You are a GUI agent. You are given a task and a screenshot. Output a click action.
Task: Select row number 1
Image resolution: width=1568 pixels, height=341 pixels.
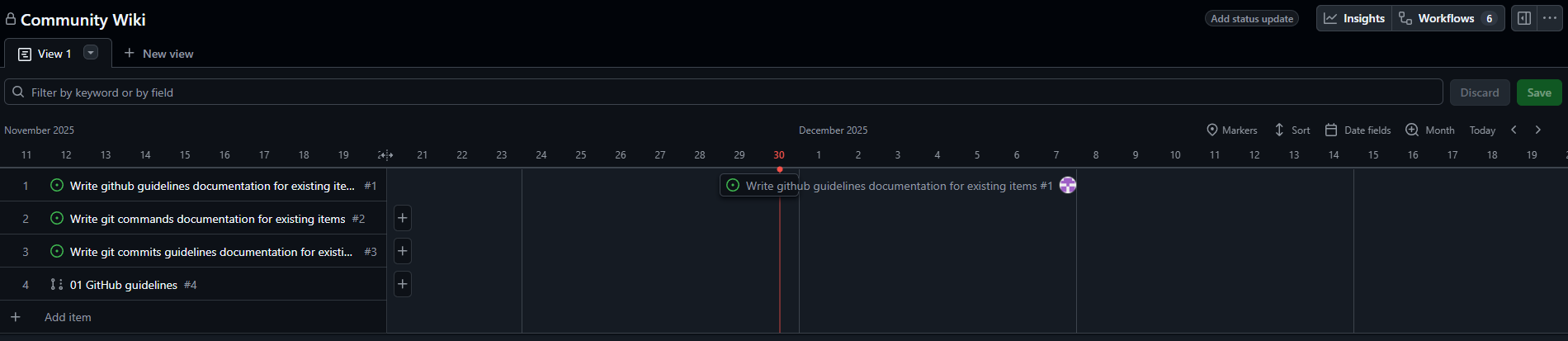pos(26,186)
